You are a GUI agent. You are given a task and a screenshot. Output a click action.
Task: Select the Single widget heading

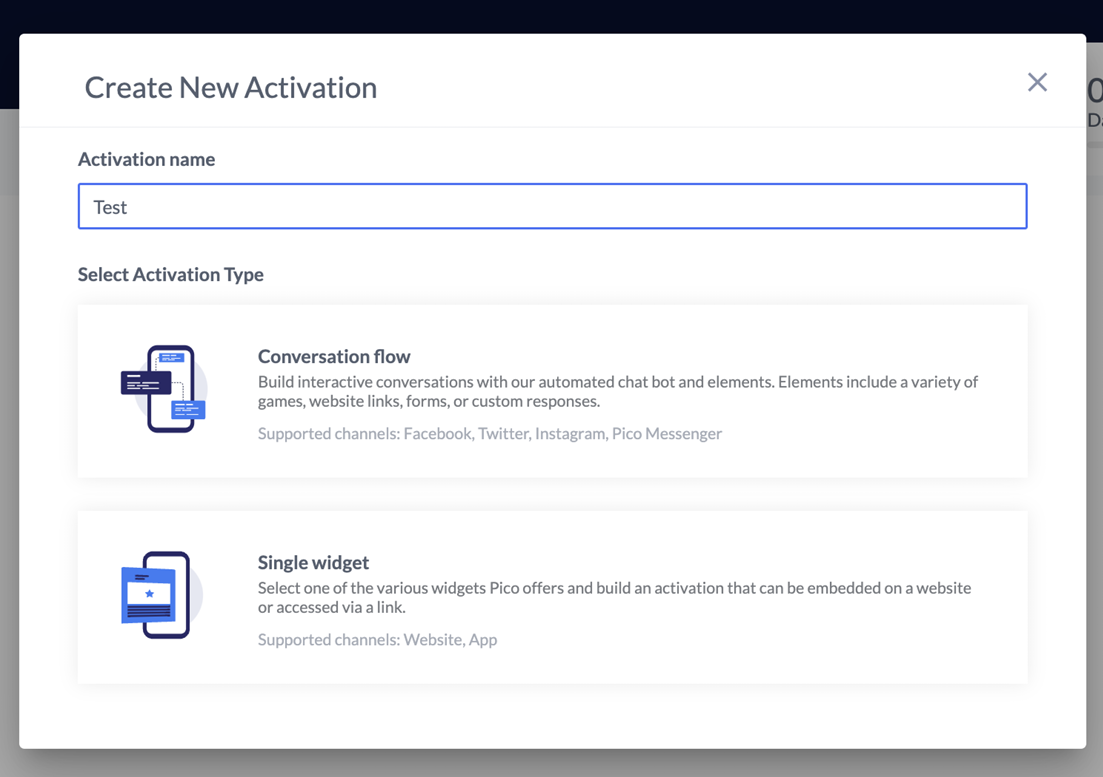(313, 563)
